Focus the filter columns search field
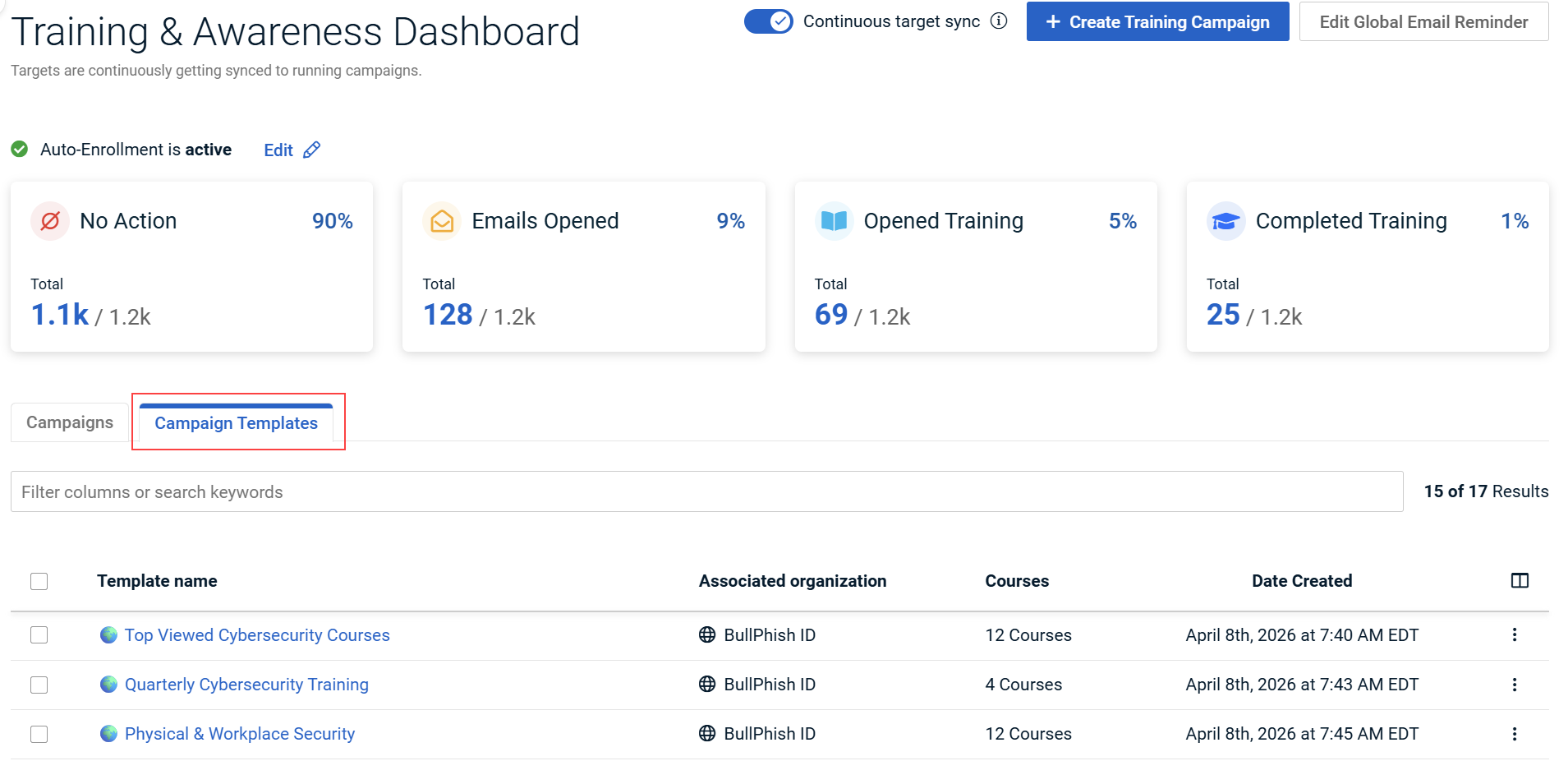This screenshot has width=1568, height=761. [706, 491]
